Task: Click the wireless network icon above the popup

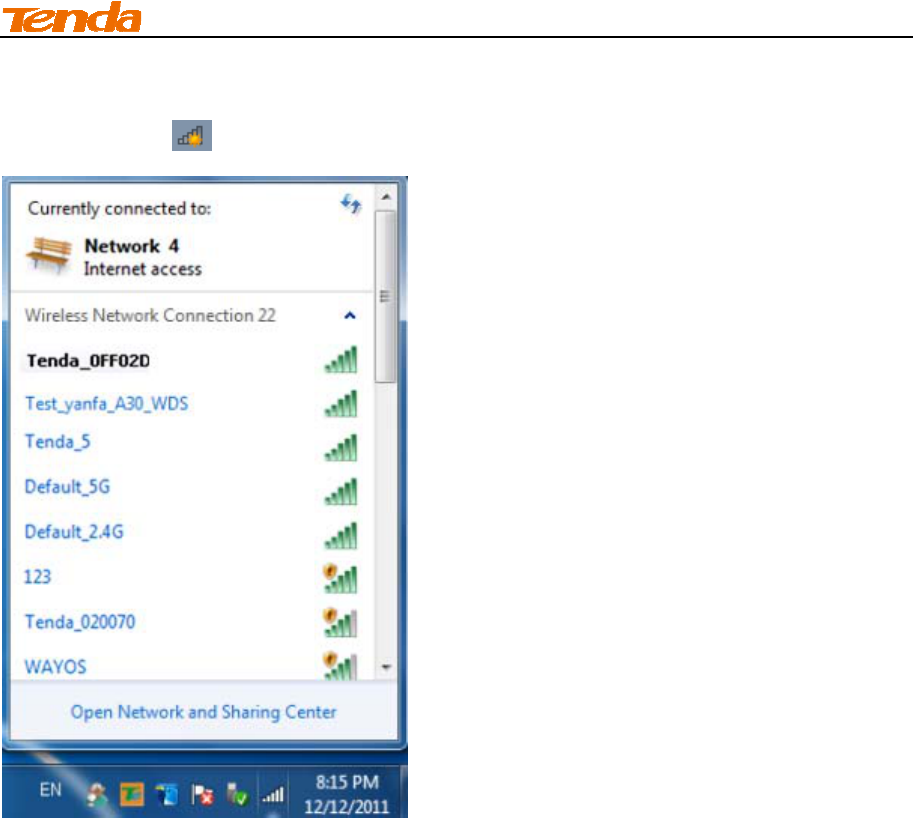Action: pos(192,136)
